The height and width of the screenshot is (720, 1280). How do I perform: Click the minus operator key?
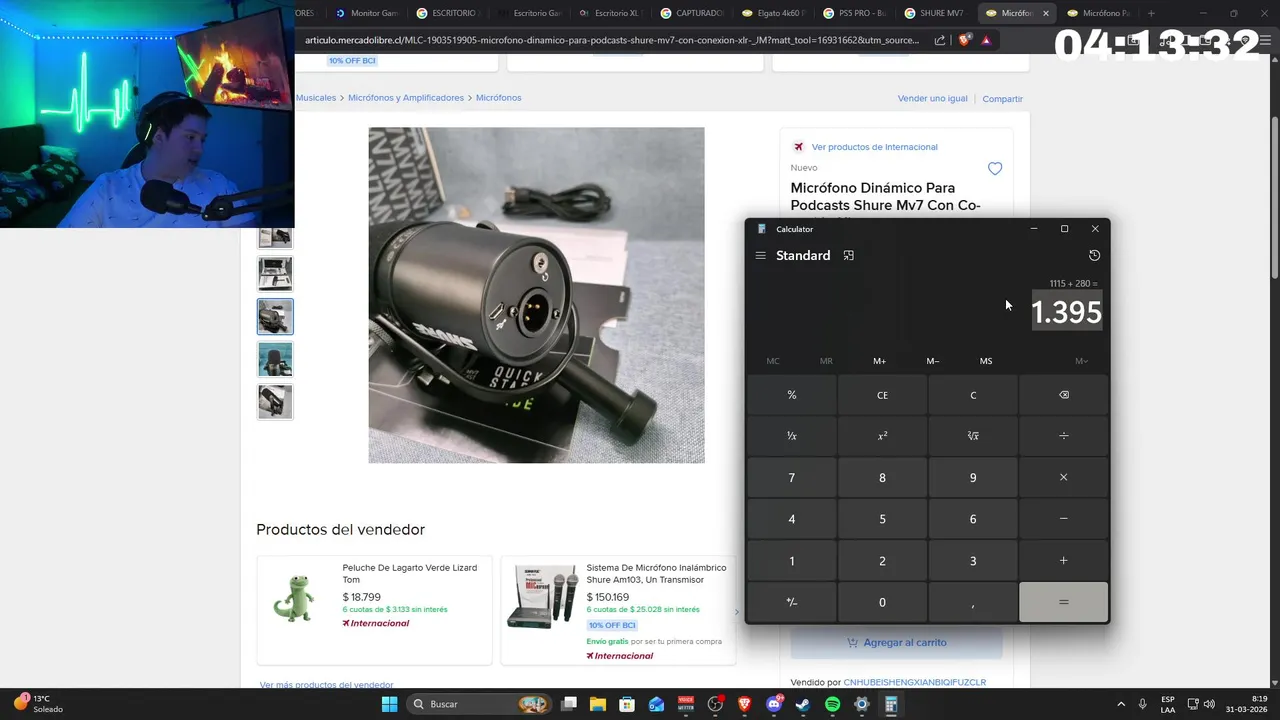pyautogui.click(x=1063, y=519)
